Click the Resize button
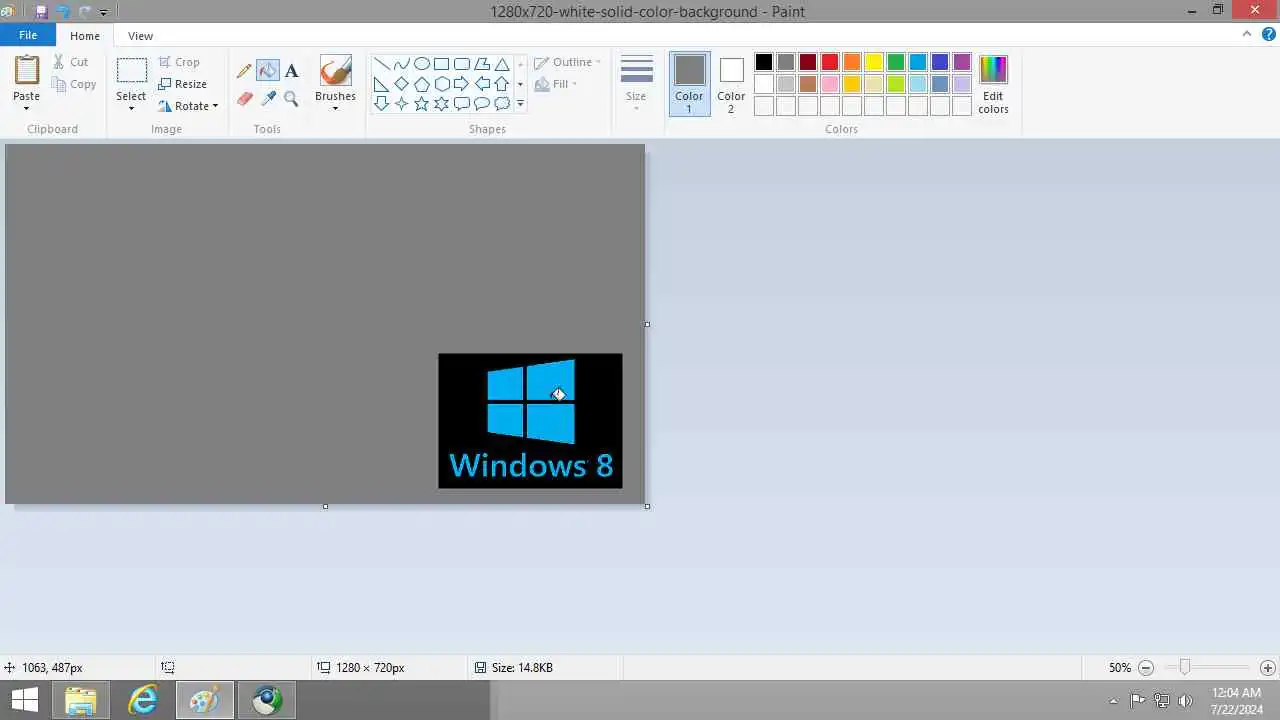Image resolution: width=1280 pixels, height=720 pixels. [x=183, y=84]
